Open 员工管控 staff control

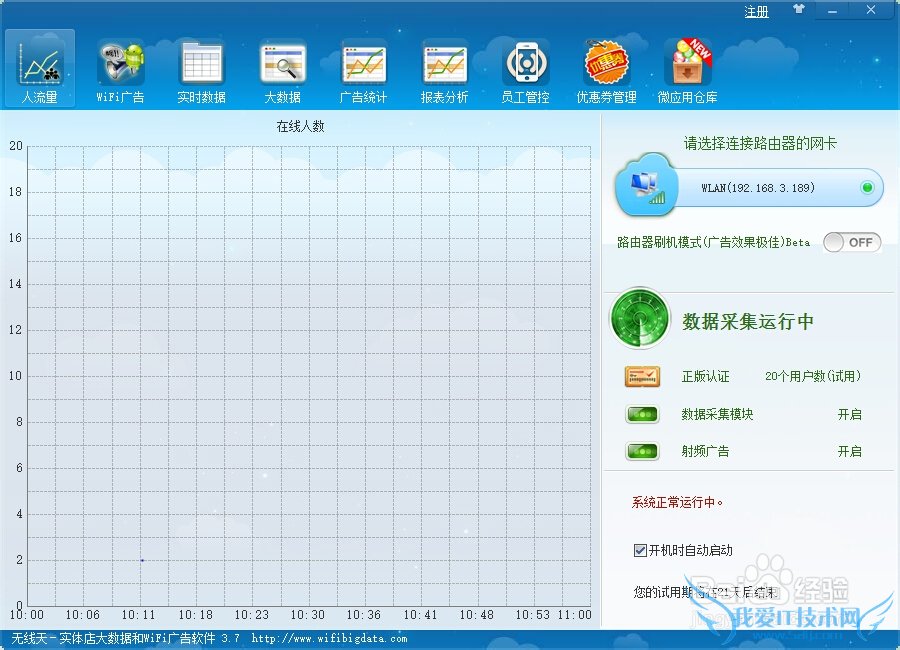pos(525,70)
